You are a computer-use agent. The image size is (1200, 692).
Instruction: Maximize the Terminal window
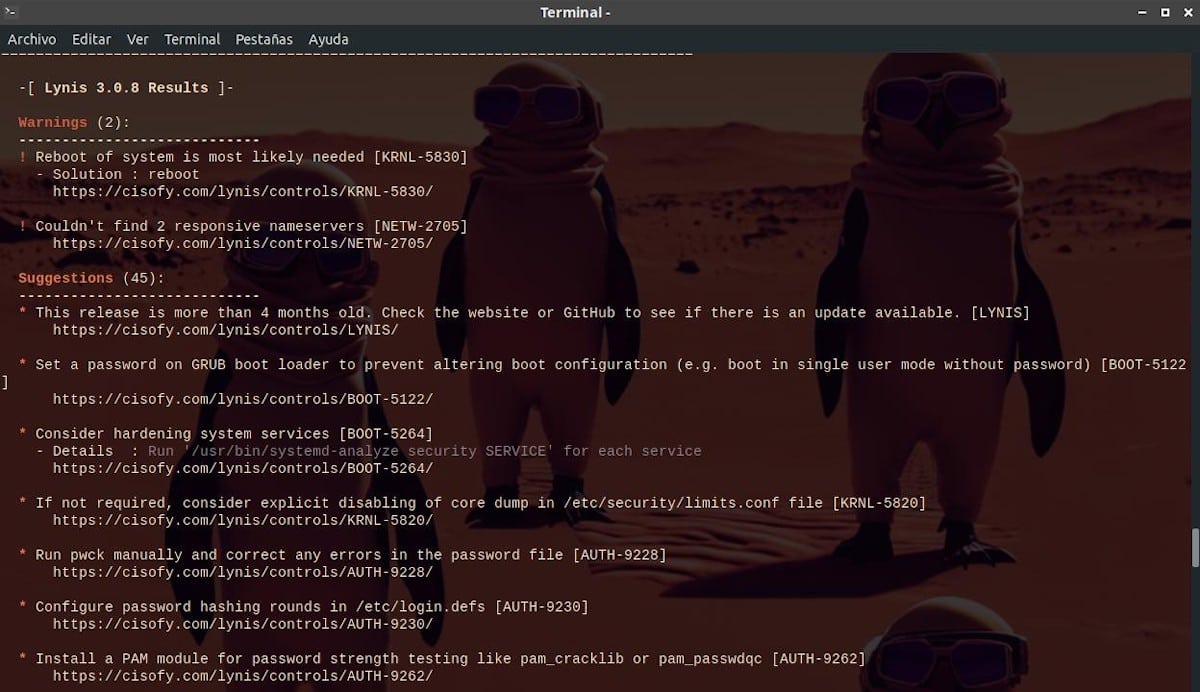point(1165,12)
